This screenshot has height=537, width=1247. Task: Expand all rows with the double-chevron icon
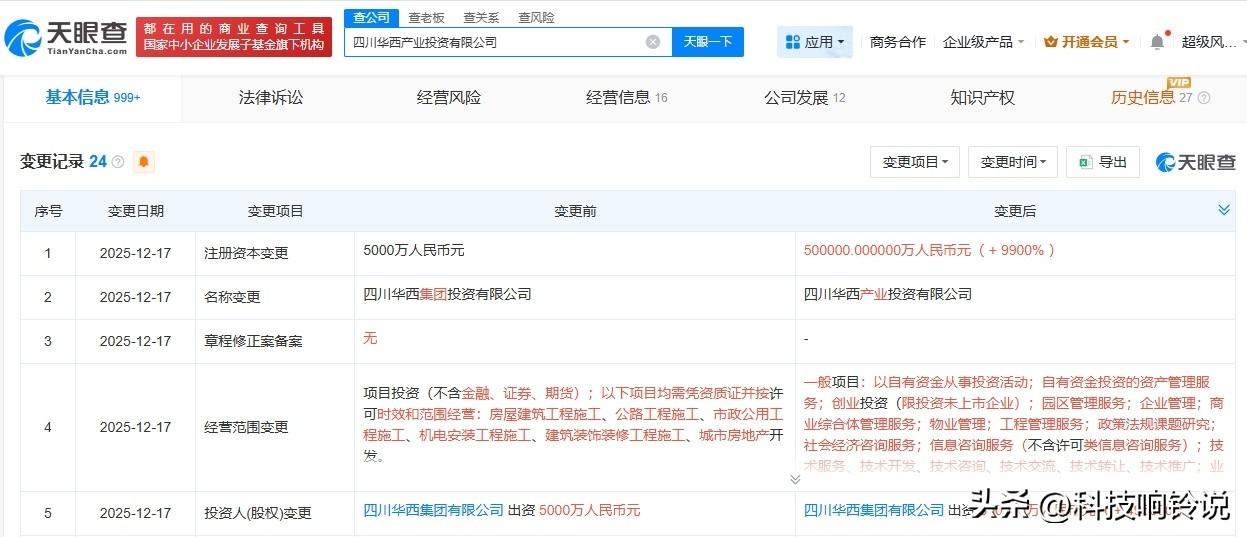point(1224,210)
